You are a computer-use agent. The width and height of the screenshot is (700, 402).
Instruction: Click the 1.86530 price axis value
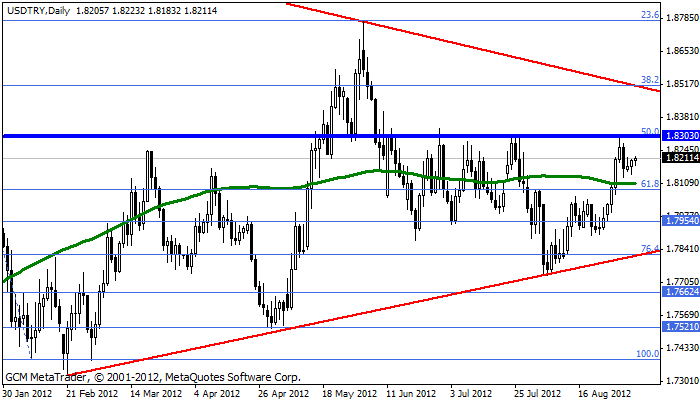point(682,51)
